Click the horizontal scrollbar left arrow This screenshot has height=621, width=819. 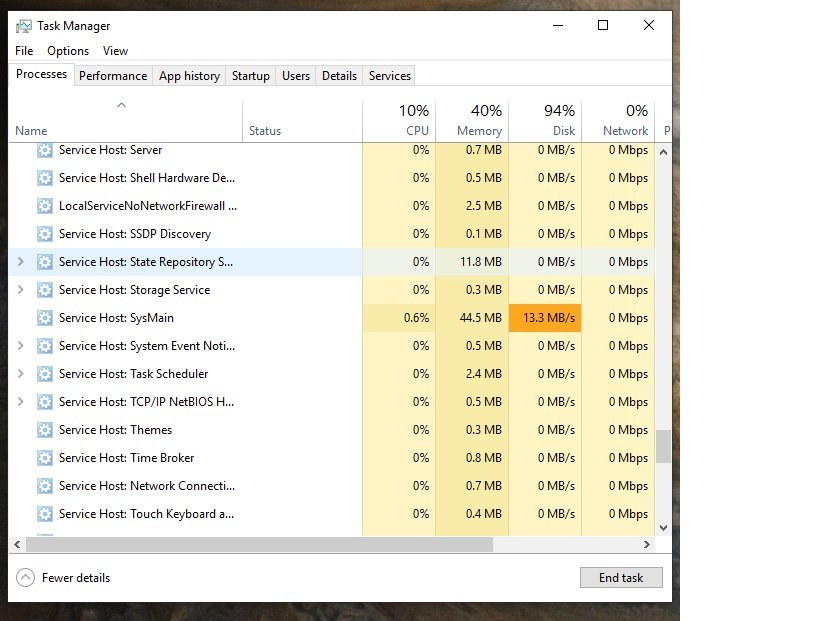click(17, 544)
